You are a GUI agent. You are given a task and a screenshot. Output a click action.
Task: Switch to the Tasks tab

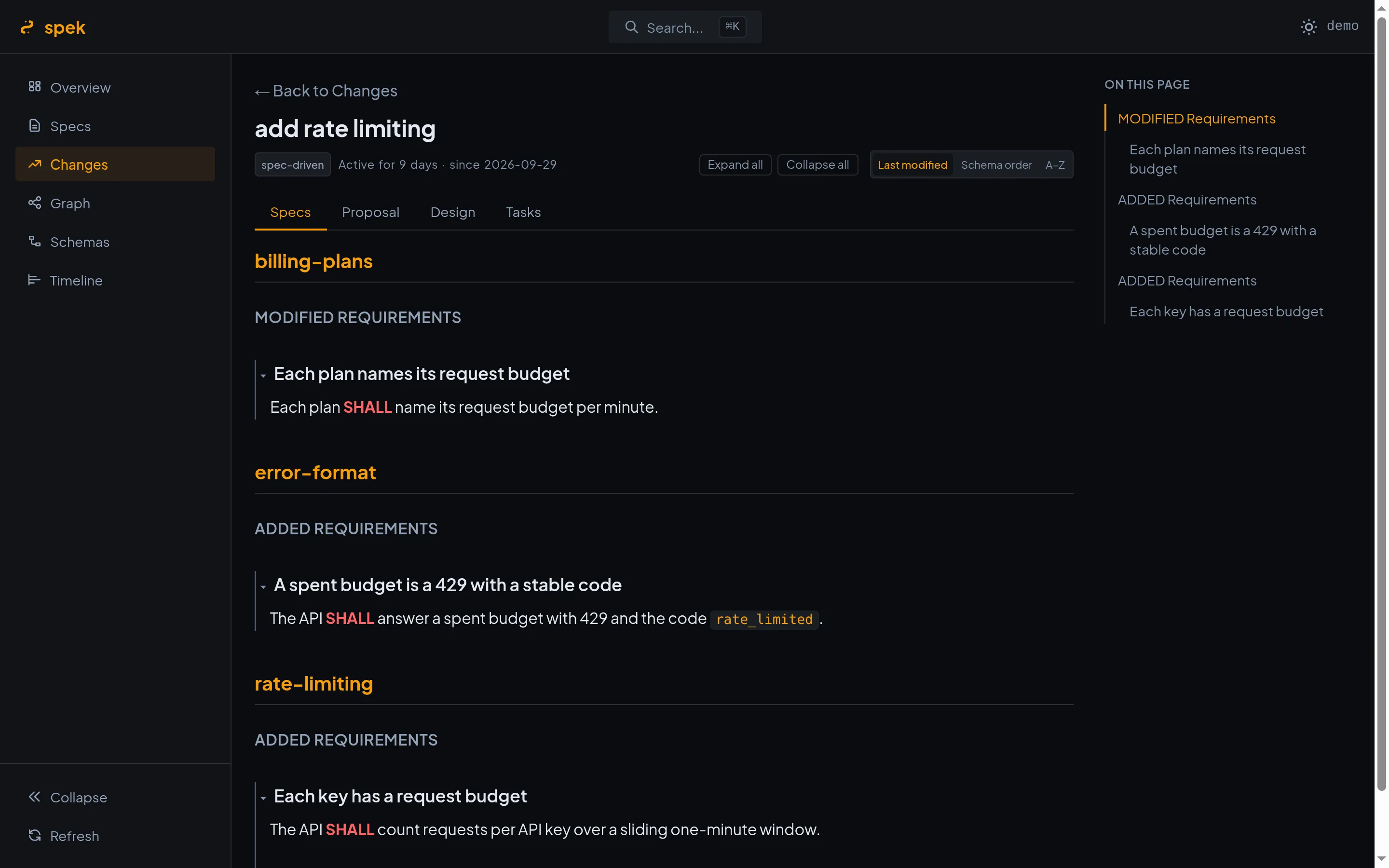pyautogui.click(x=523, y=212)
